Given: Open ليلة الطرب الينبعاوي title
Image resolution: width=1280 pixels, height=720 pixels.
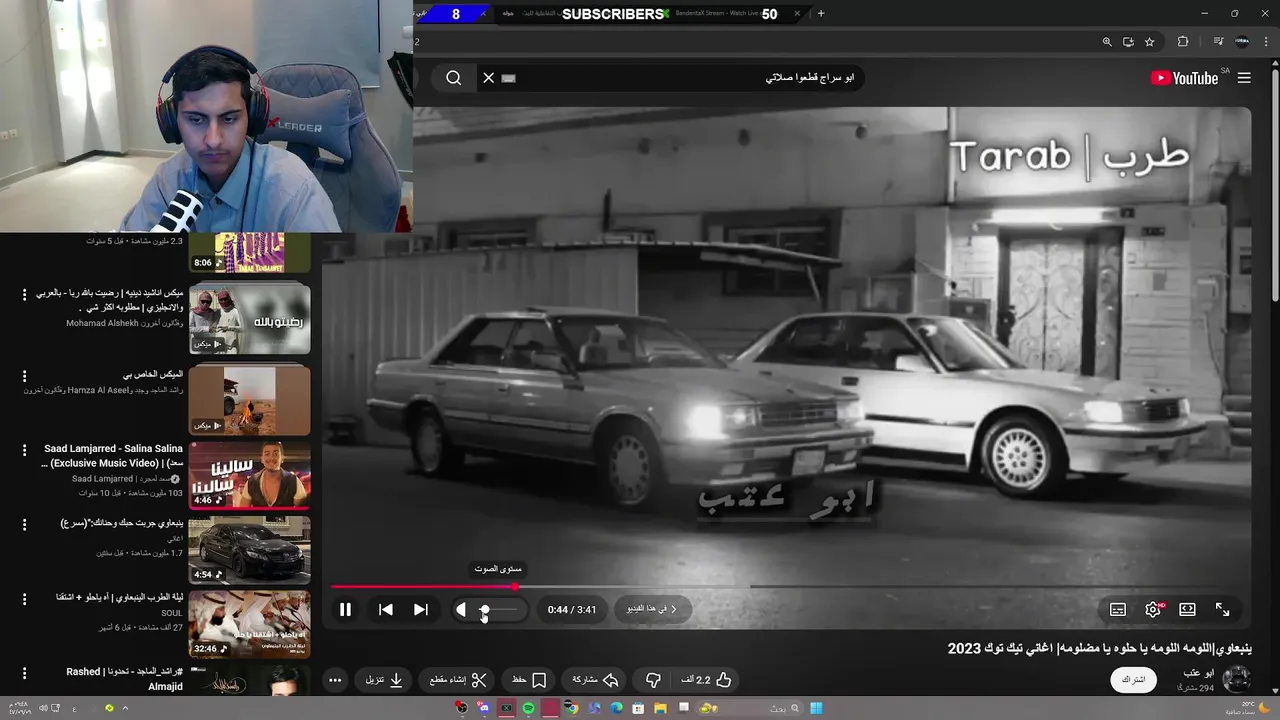Looking at the screenshot, I should click(120, 597).
